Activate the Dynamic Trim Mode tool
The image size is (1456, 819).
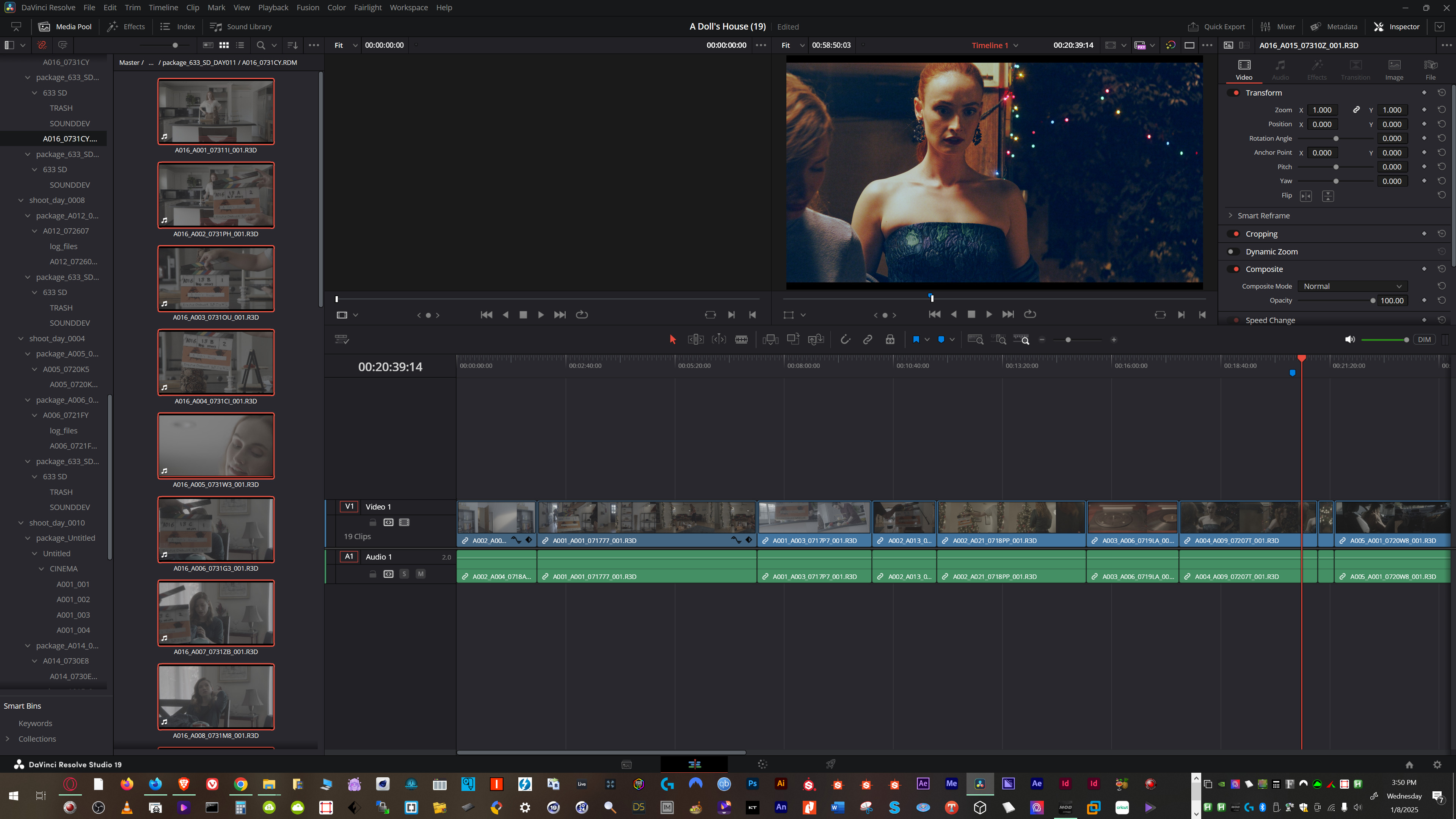(719, 340)
